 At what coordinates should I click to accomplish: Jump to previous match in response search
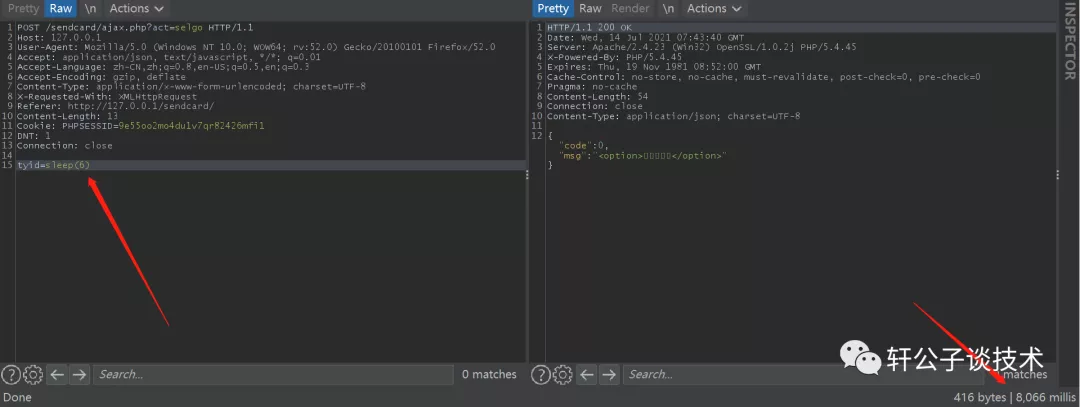point(586,375)
